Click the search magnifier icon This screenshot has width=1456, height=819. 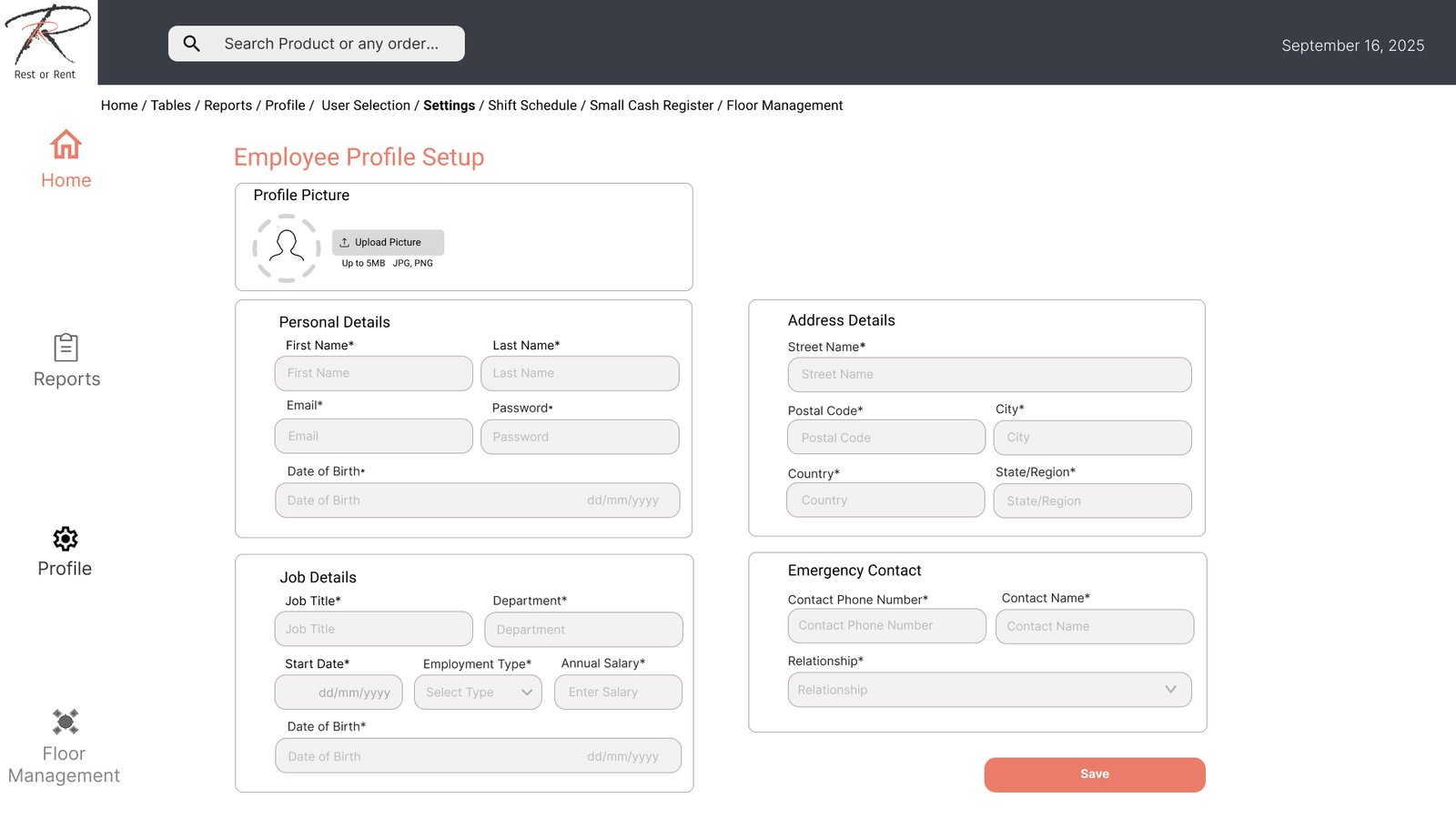click(x=192, y=44)
